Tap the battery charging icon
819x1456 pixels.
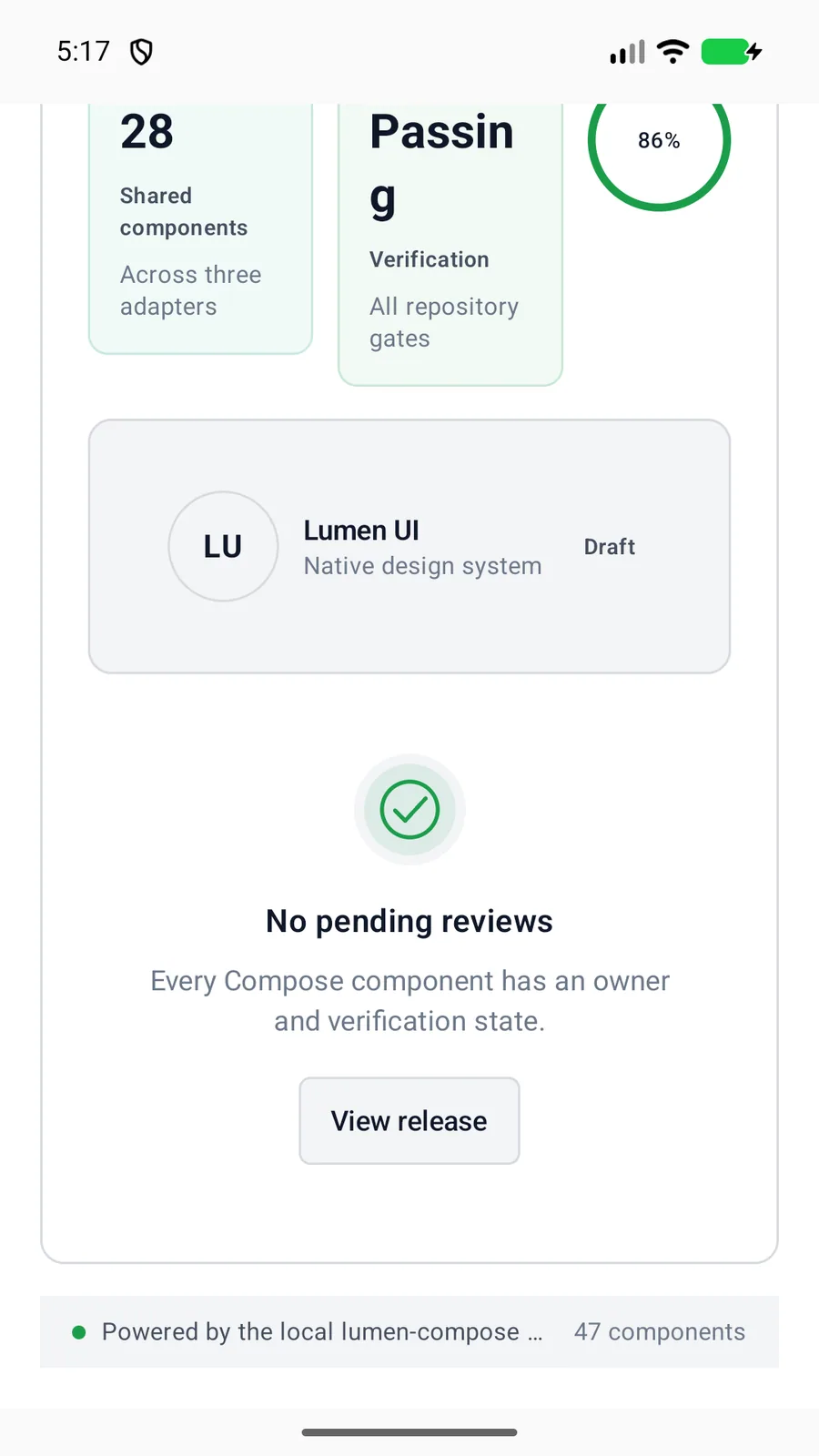pyautogui.click(x=732, y=52)
